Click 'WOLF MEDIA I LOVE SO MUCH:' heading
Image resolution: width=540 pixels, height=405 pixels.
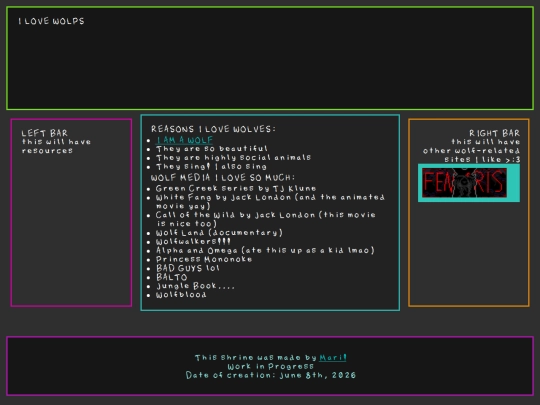click(x=222, y=178)
